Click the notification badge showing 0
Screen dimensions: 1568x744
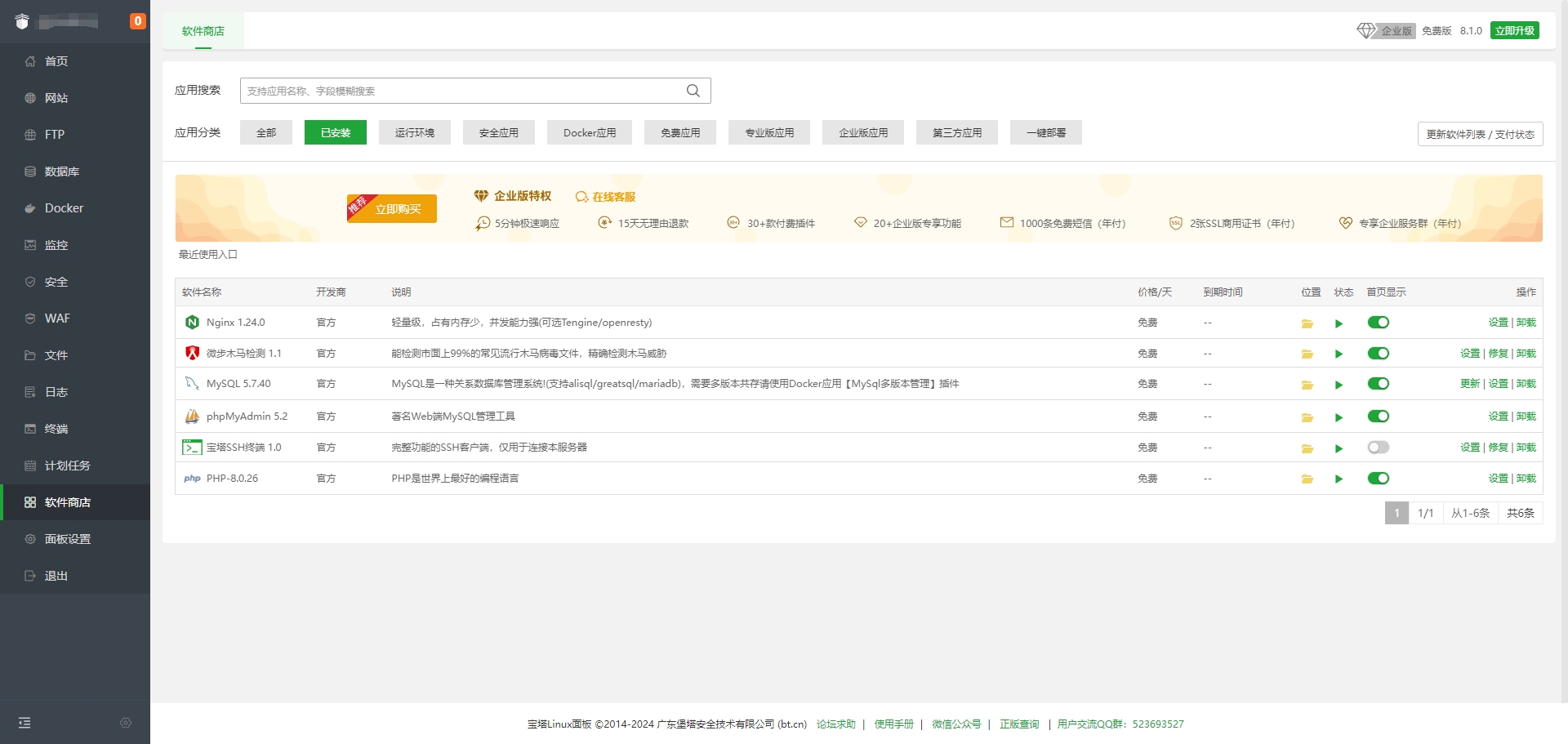138,21
